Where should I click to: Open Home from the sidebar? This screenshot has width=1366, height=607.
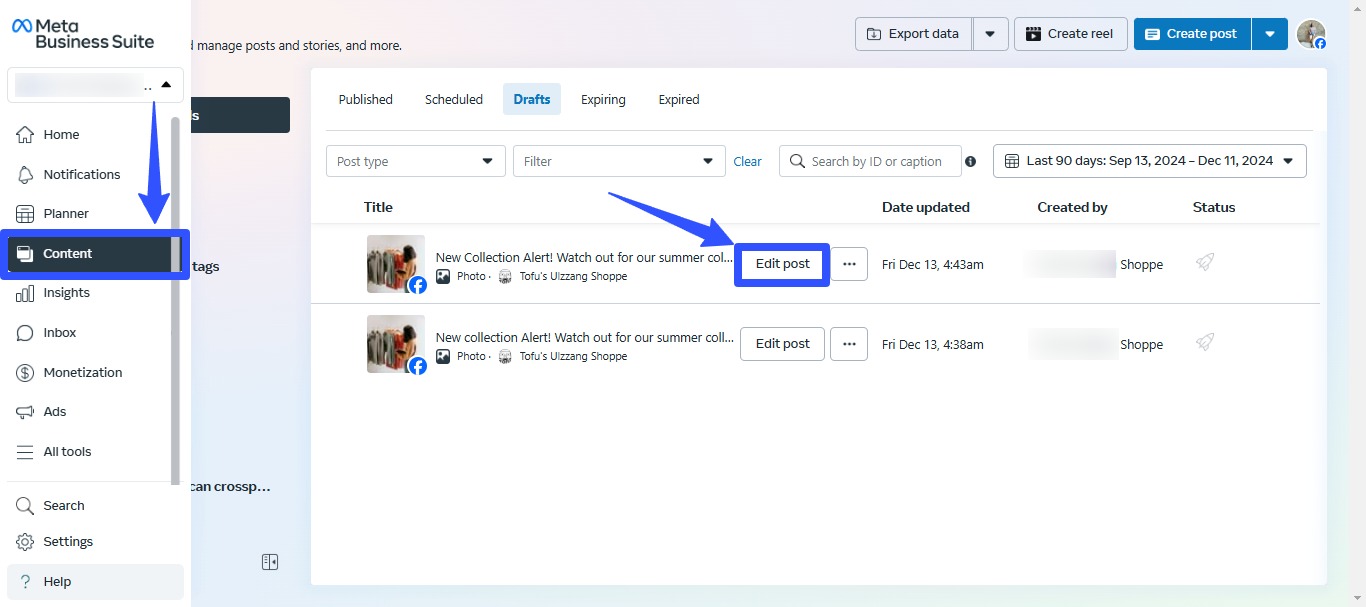[x=61, y=135]
